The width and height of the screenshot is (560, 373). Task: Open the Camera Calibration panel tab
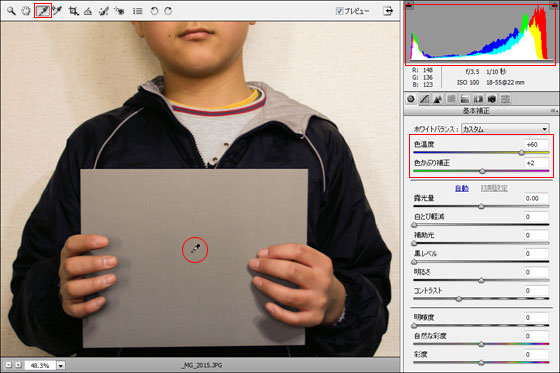coord(492,99)
